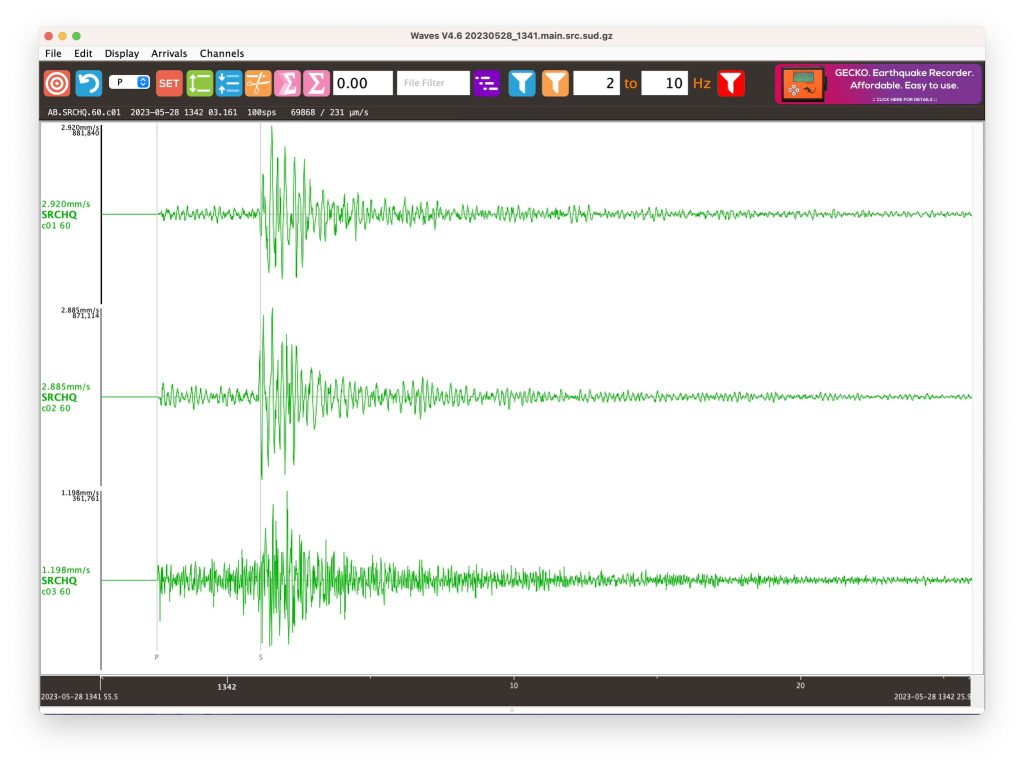1024x766 pixels.
Task: Open the Arrivals menu
Action: pos(169,53)
